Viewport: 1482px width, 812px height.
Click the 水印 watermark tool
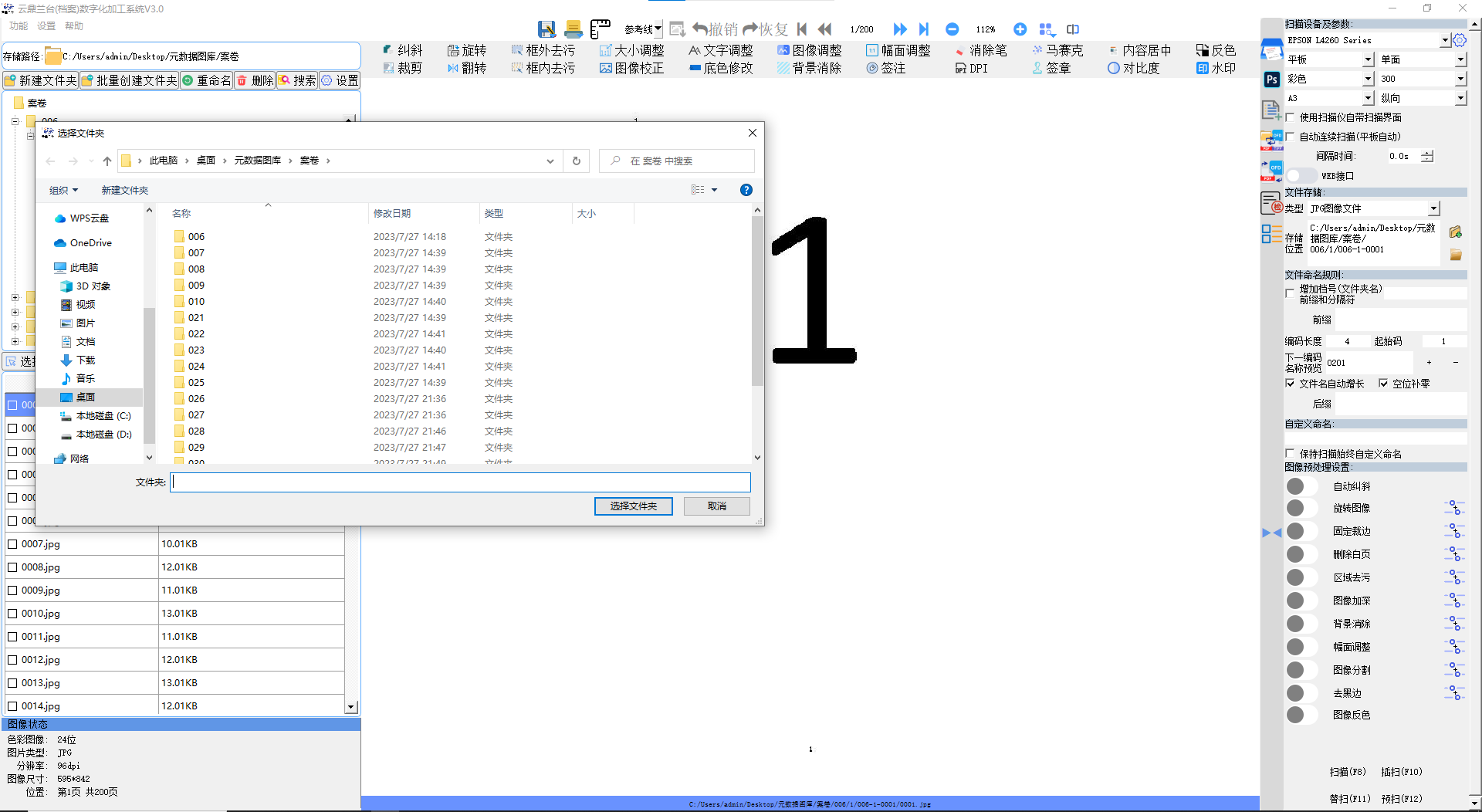[1216, 68]
